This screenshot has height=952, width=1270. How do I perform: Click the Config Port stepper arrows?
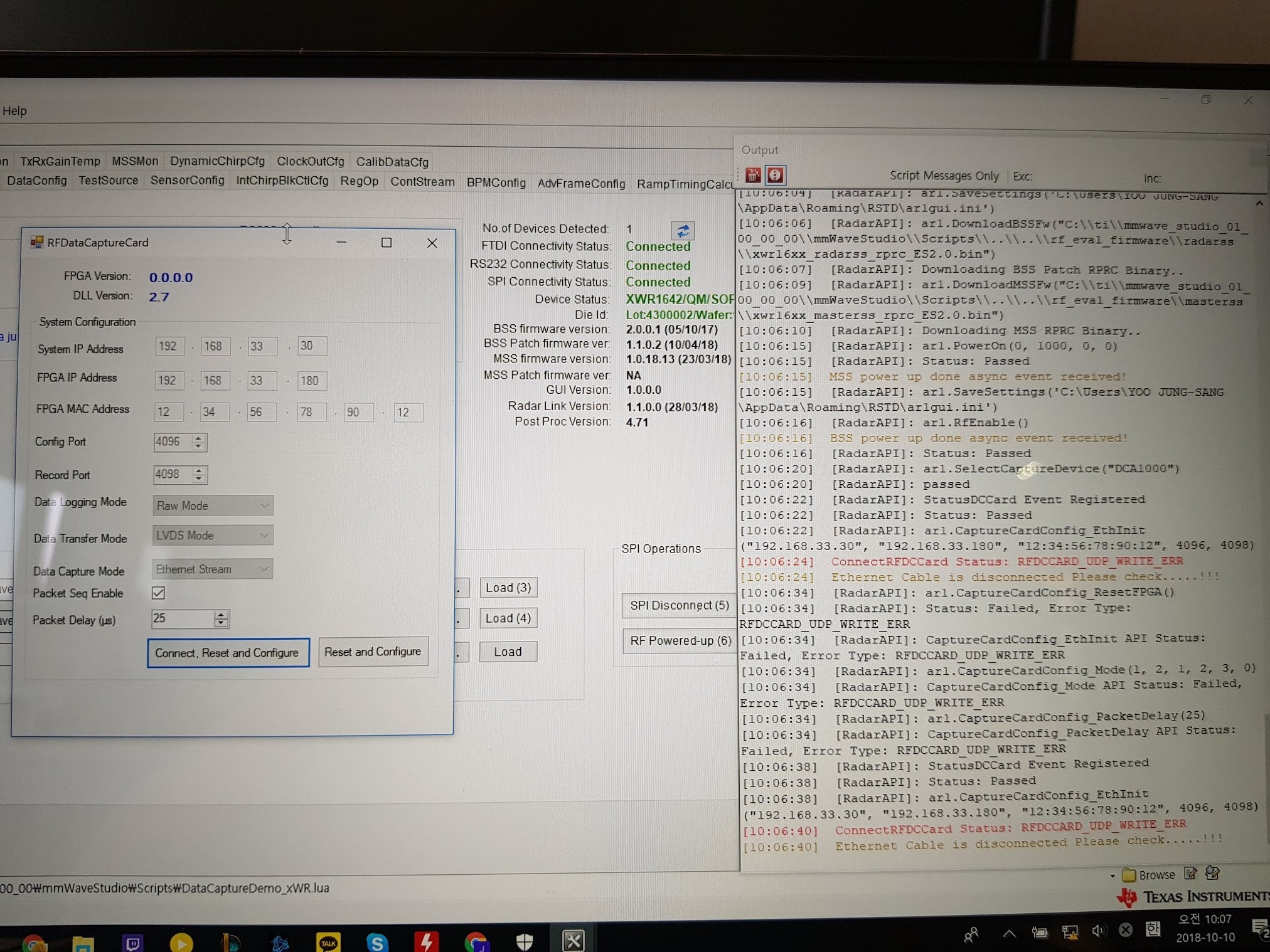[198, 442]
